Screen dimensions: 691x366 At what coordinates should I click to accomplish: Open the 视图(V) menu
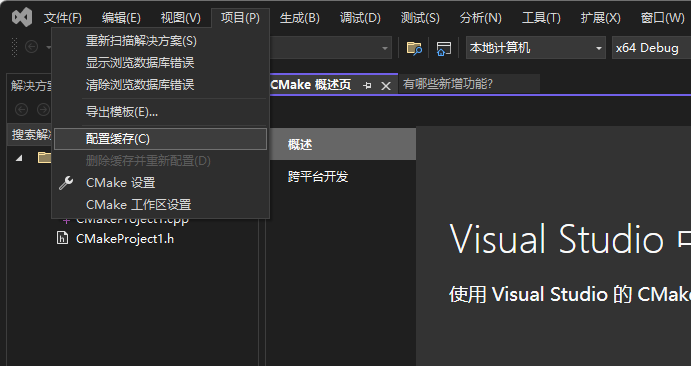[181, 18]
